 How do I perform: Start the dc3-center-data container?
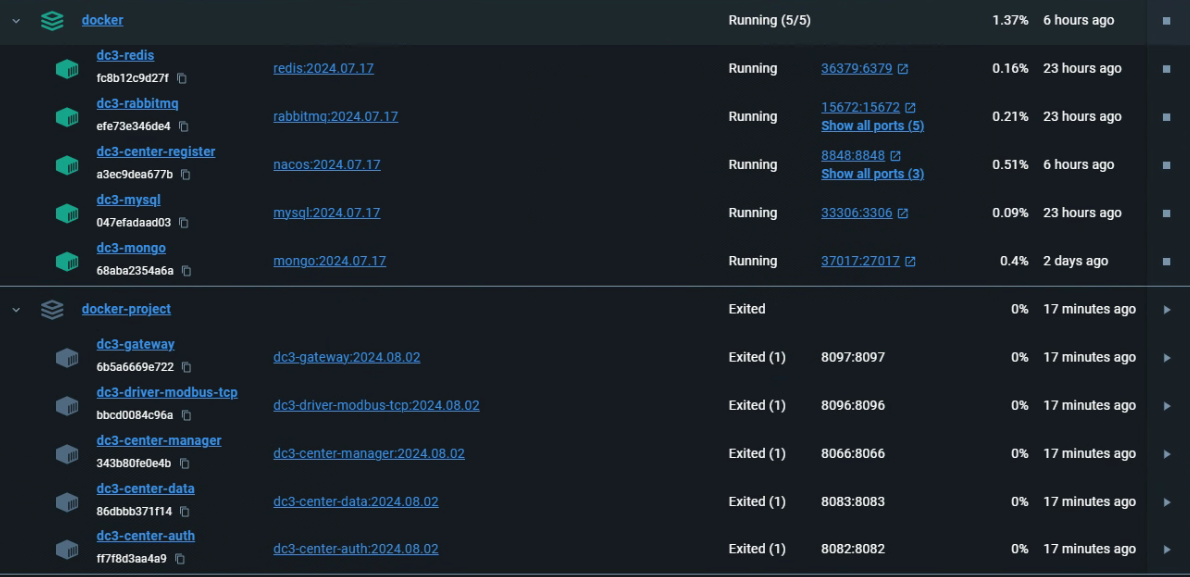coord(1166,501)
